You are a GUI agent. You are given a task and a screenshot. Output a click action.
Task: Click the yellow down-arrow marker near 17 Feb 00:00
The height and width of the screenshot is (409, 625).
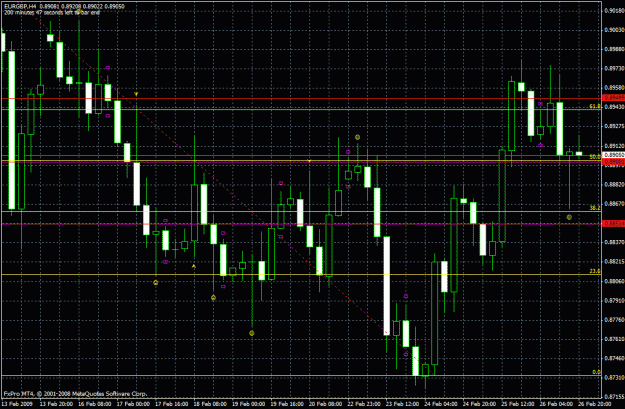pos(136,94)
